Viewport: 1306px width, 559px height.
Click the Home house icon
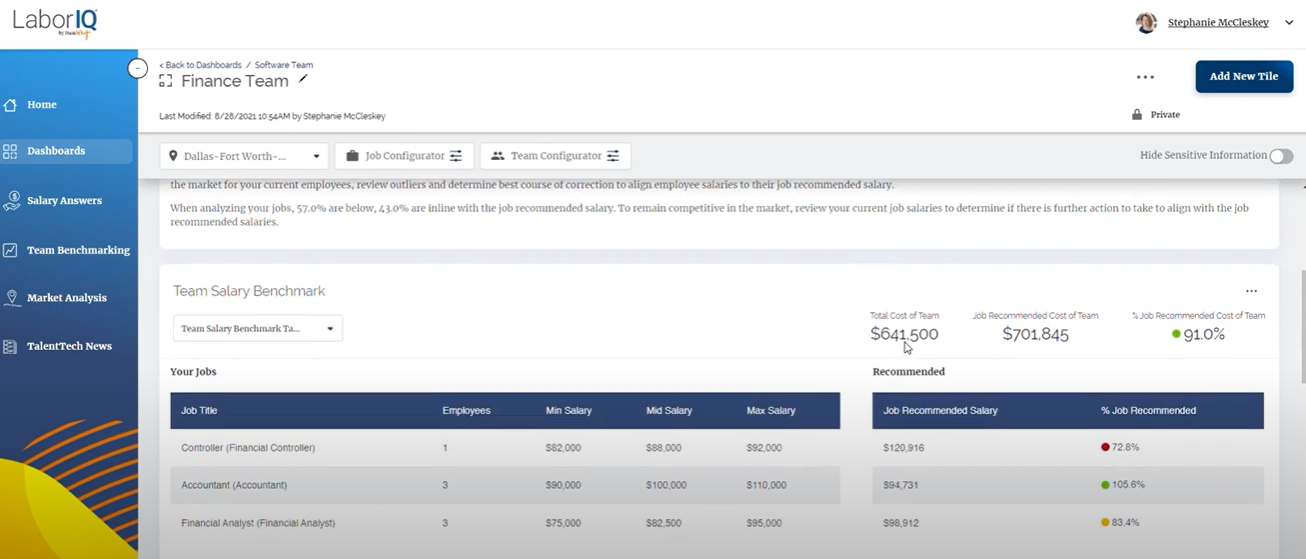pos(10,105)
